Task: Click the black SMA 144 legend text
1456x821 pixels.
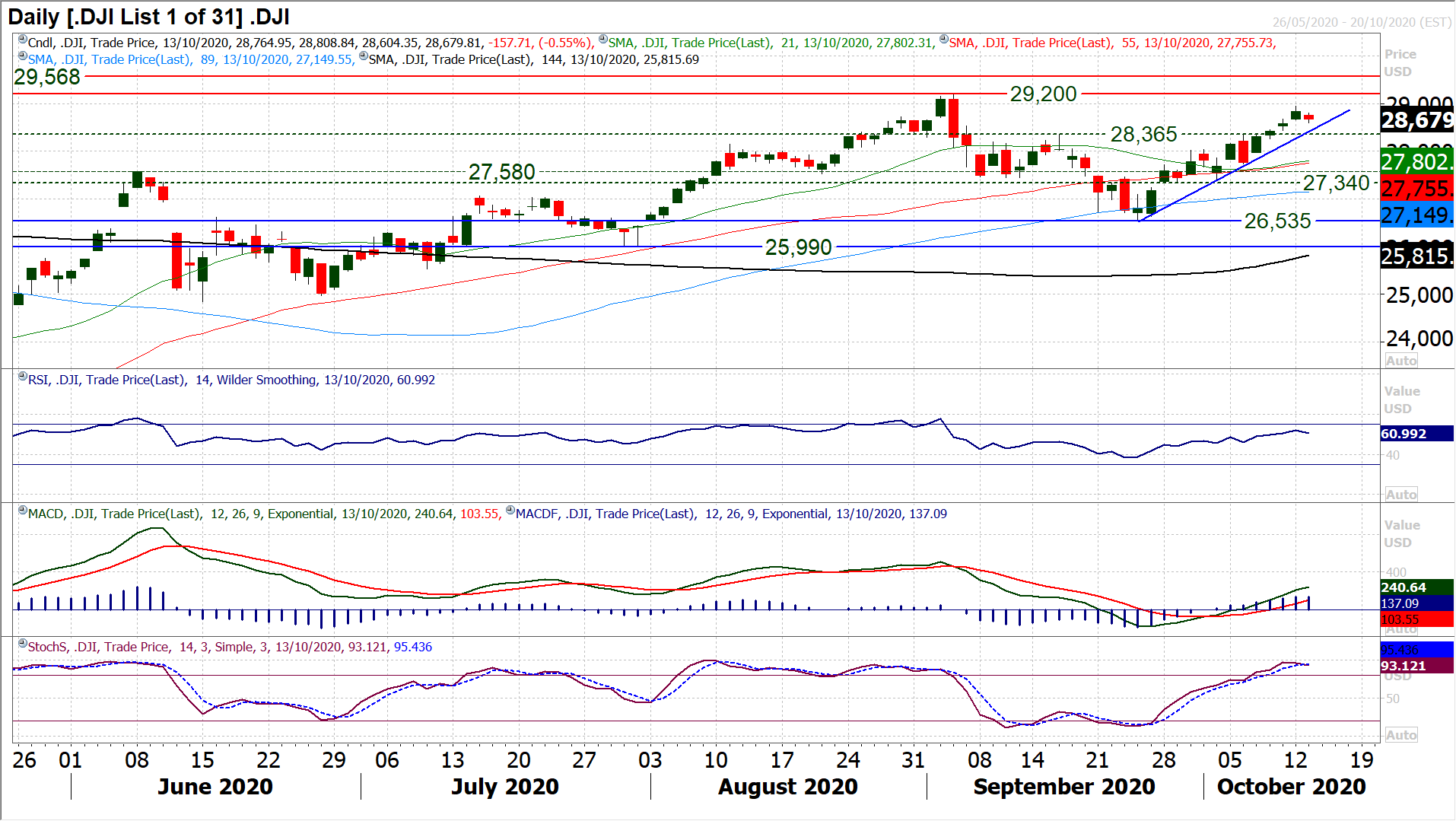Action: [x=534, y=59]
